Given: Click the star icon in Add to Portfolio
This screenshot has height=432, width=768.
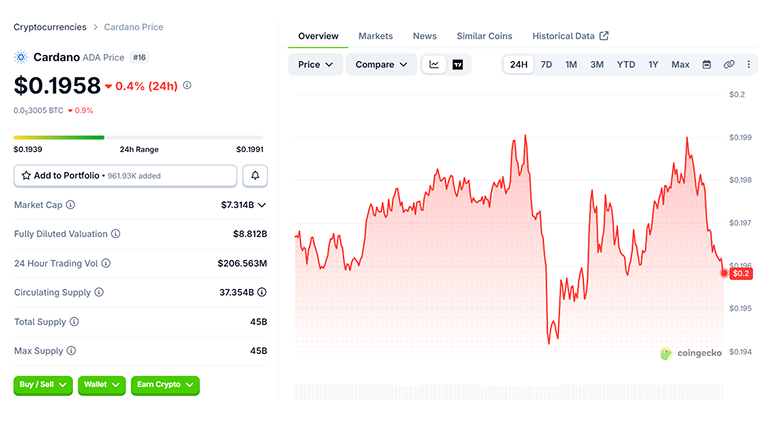Looking at the screenshot, I should 26,175.
